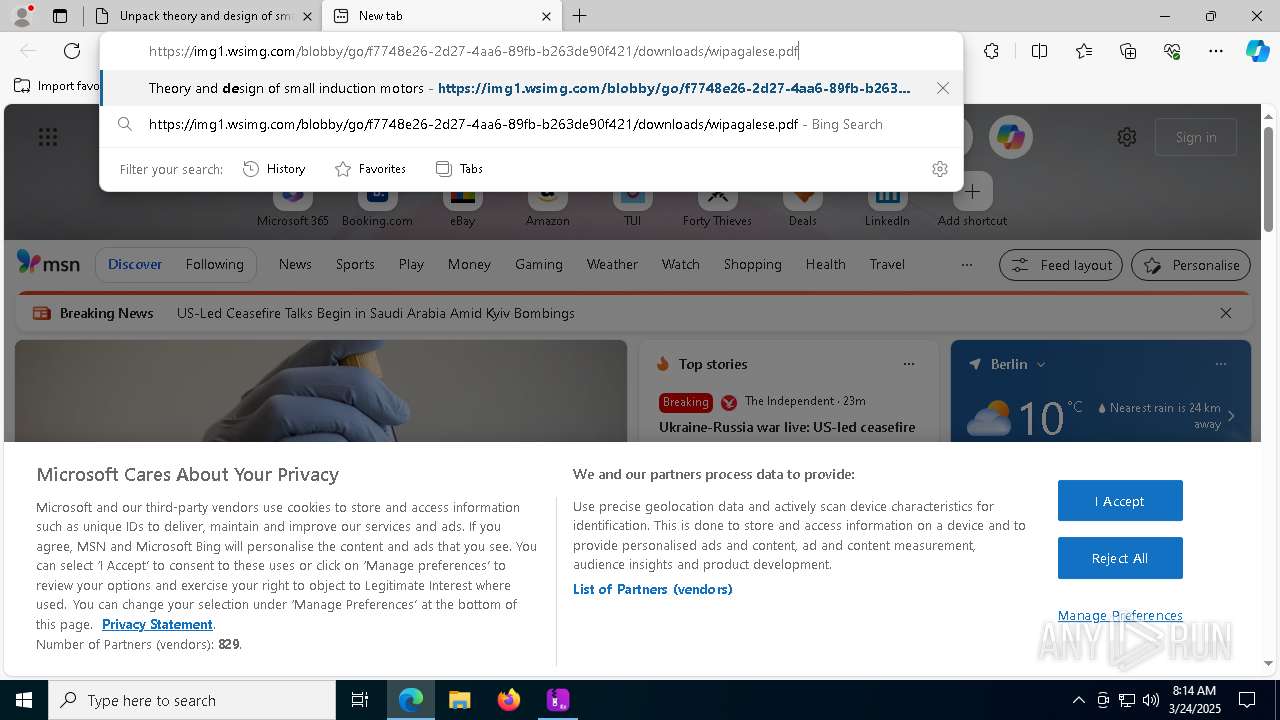Open the Weather category
Image resolution: width=1280 pixels, height=720 pixels.
[x=612, y=264]
